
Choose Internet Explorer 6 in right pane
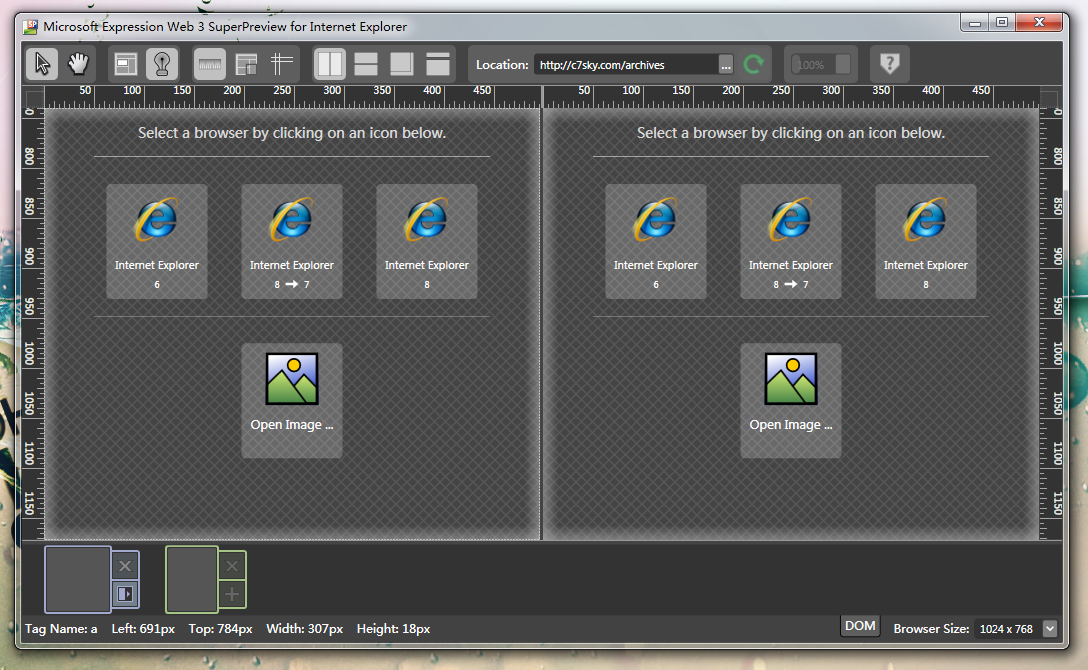pyautogui.click(x=656, y=241)
